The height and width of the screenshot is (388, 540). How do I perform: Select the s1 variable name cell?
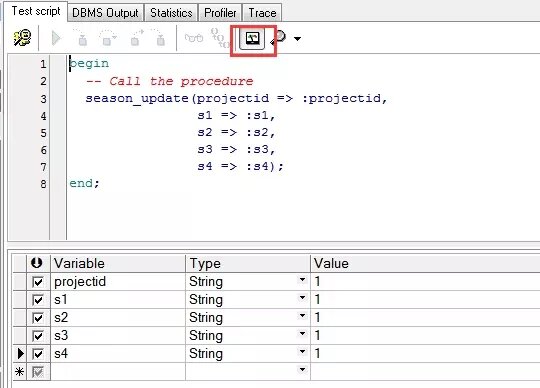click(x=118, y=300)
